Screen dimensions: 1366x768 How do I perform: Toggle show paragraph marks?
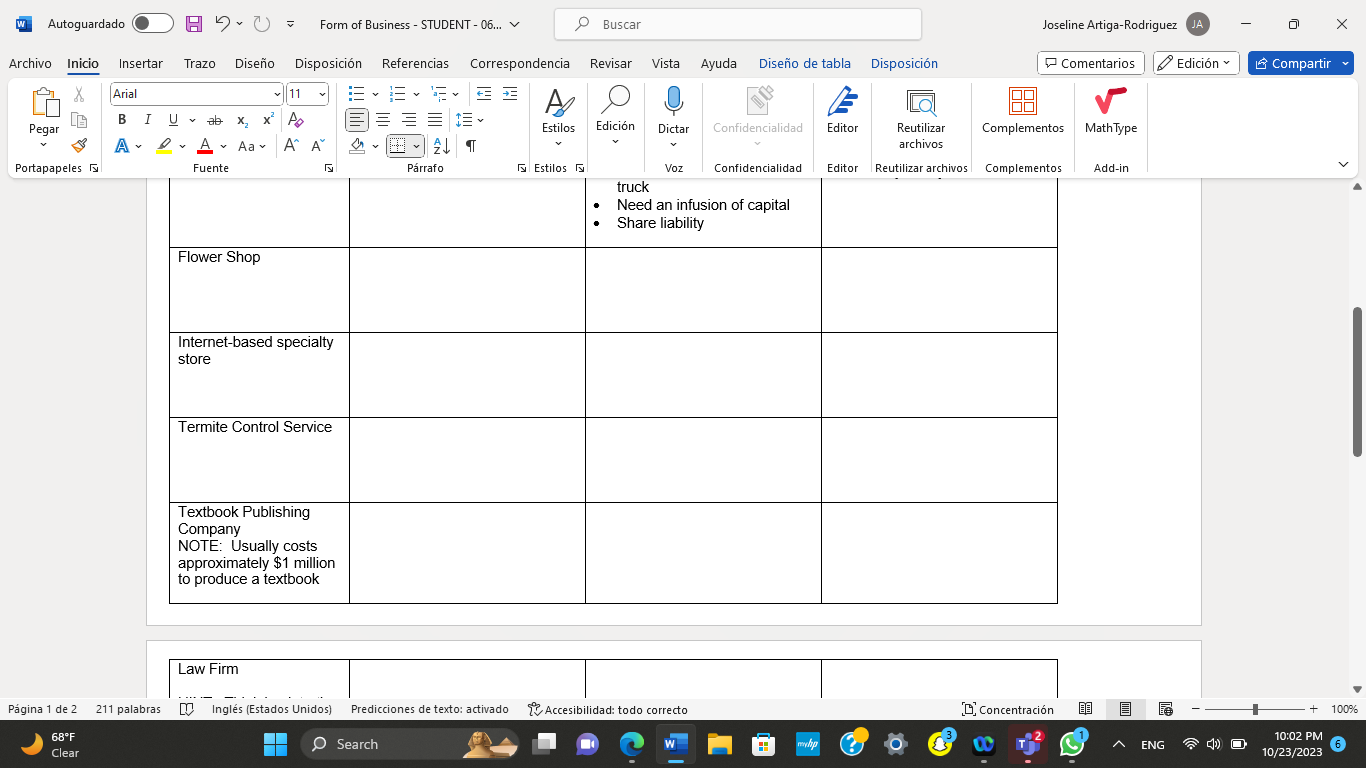(x=470, y=146)
